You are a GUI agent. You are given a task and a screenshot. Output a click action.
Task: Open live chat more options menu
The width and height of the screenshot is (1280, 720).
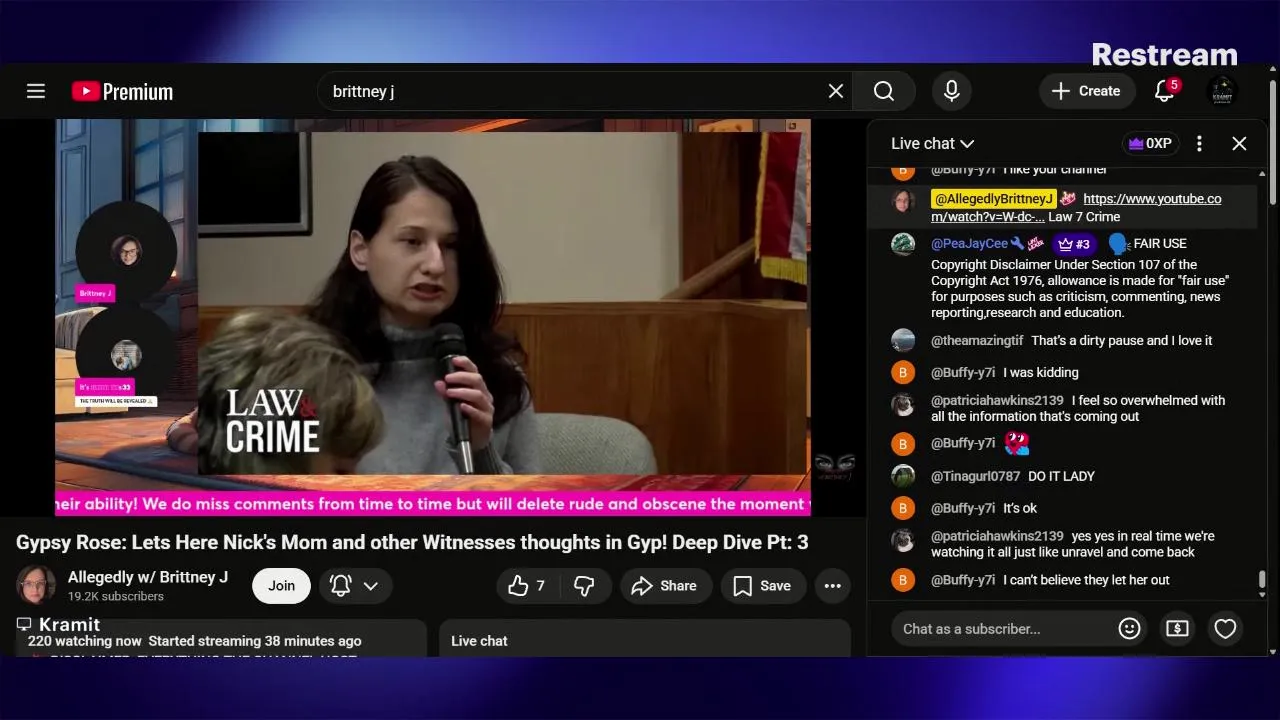click(1199, 143)
